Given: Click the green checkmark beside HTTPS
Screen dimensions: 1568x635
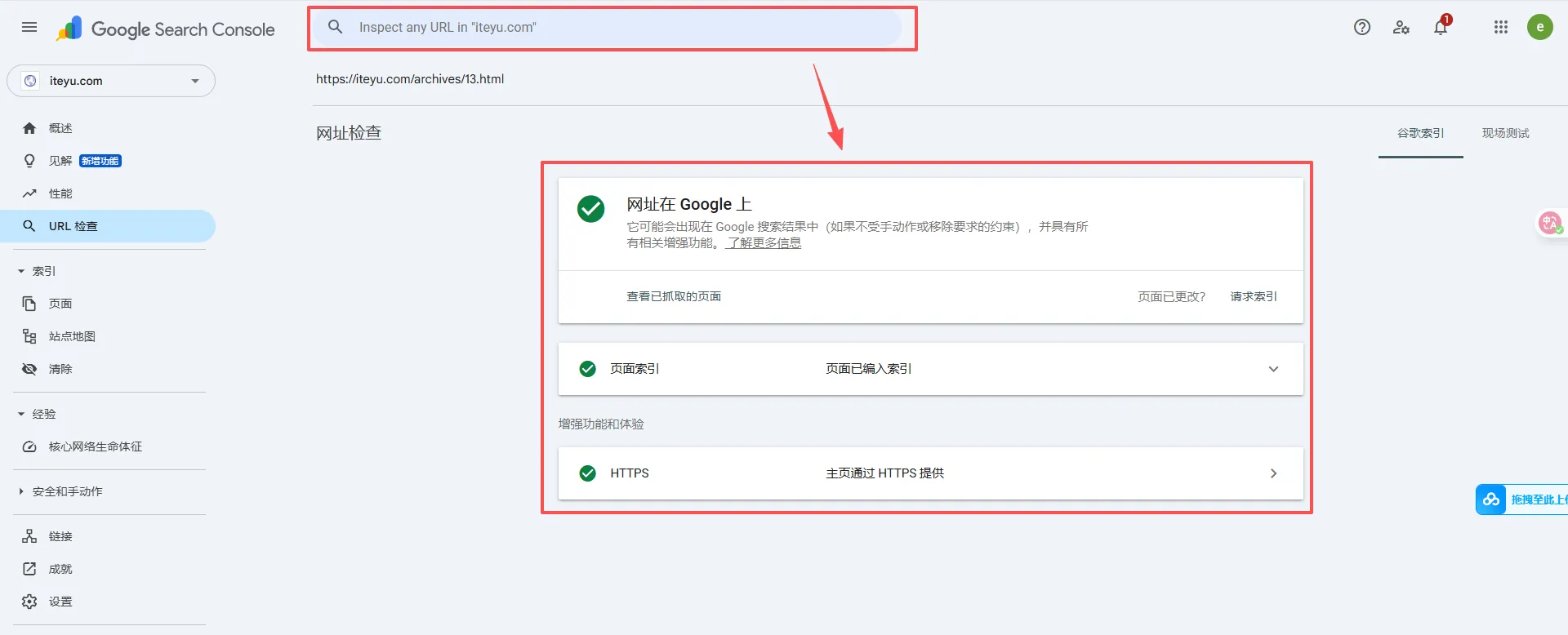Looking at the screenshot, I should pyautogui.click(x=587, y=473).
